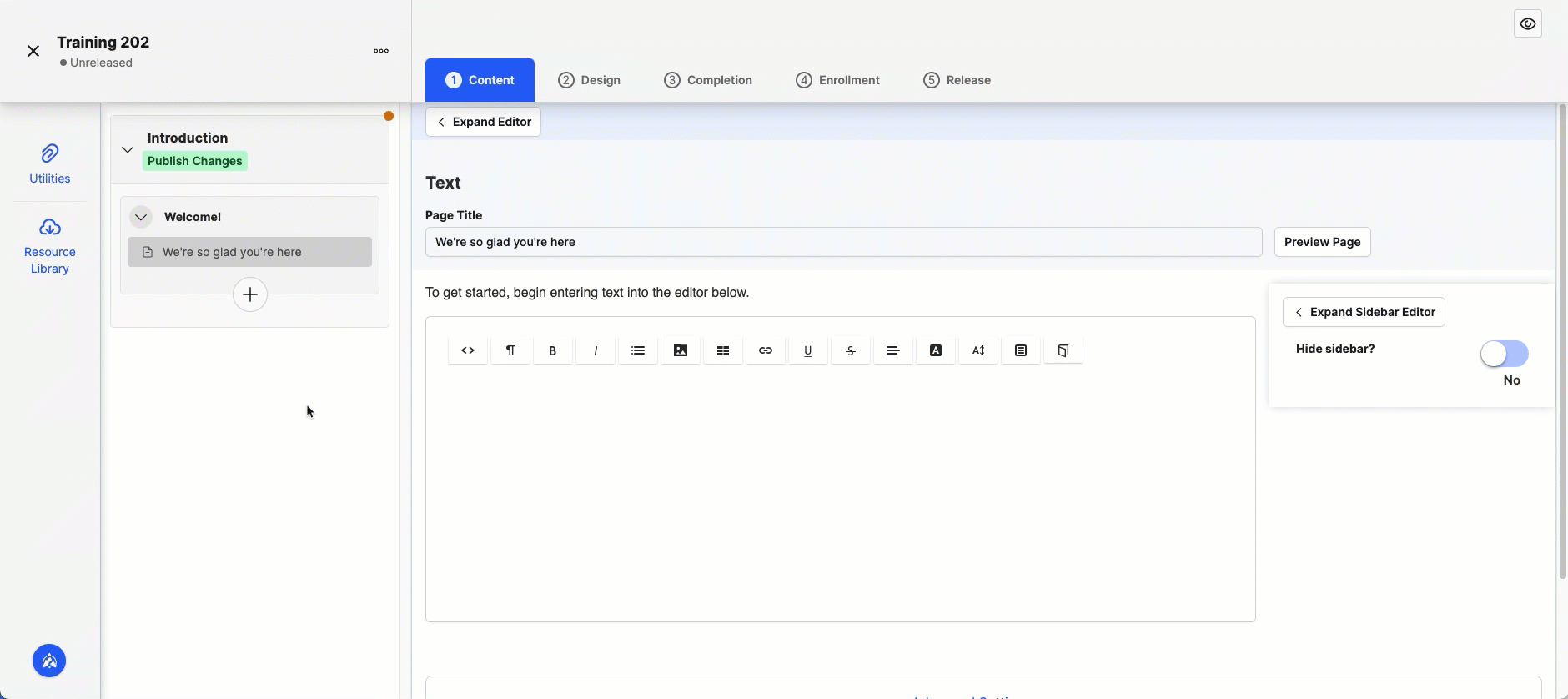The height and width of the screenshot is (699, 1568).
Task: Open paragraph format options
Action: point(510,350)
